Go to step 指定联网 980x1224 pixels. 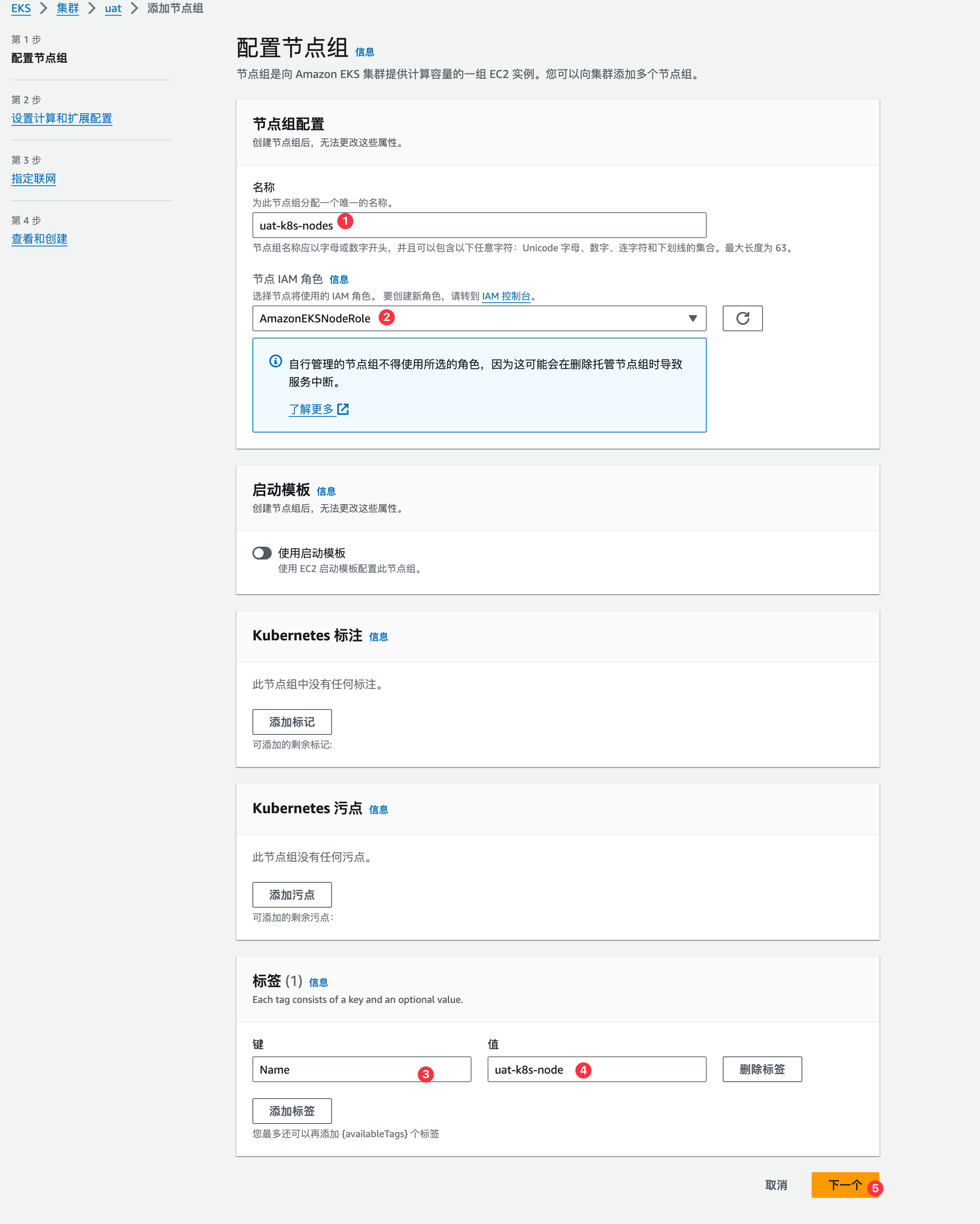33,178
